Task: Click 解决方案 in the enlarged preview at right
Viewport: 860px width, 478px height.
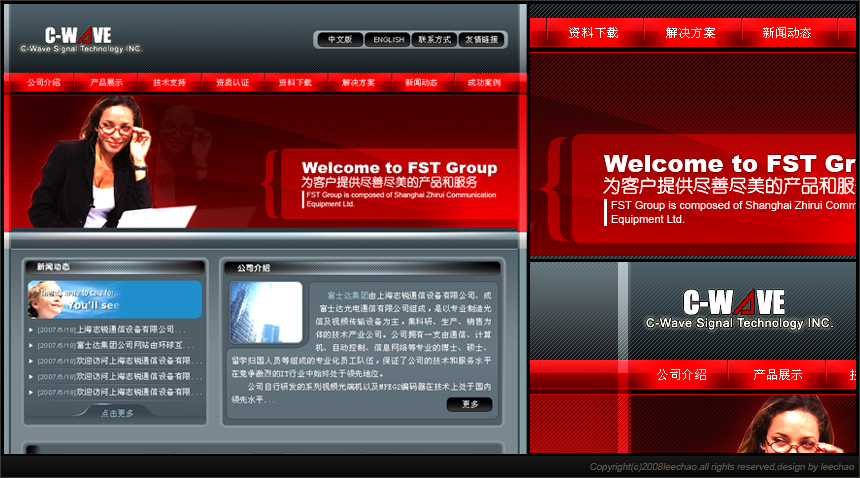Action: (691, 33)
